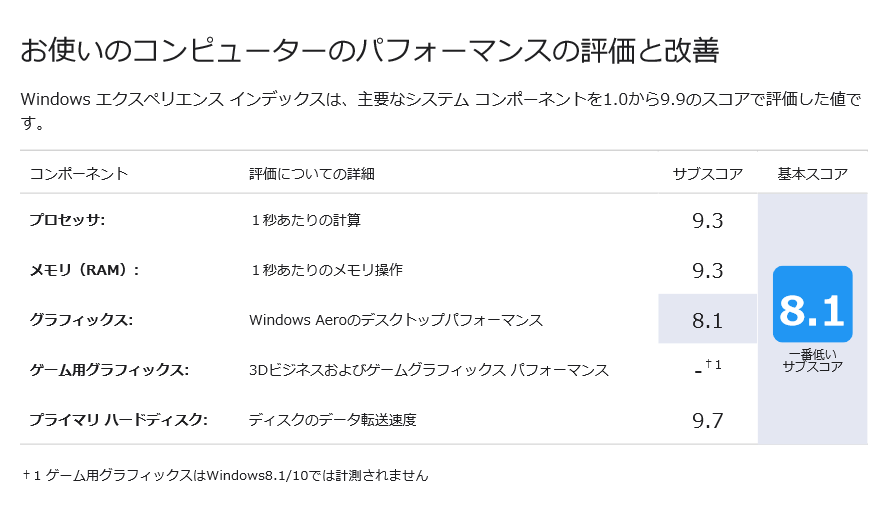Click the hard disk subscore 9.7
Screen dimensions: 888x511
[707, 420]
